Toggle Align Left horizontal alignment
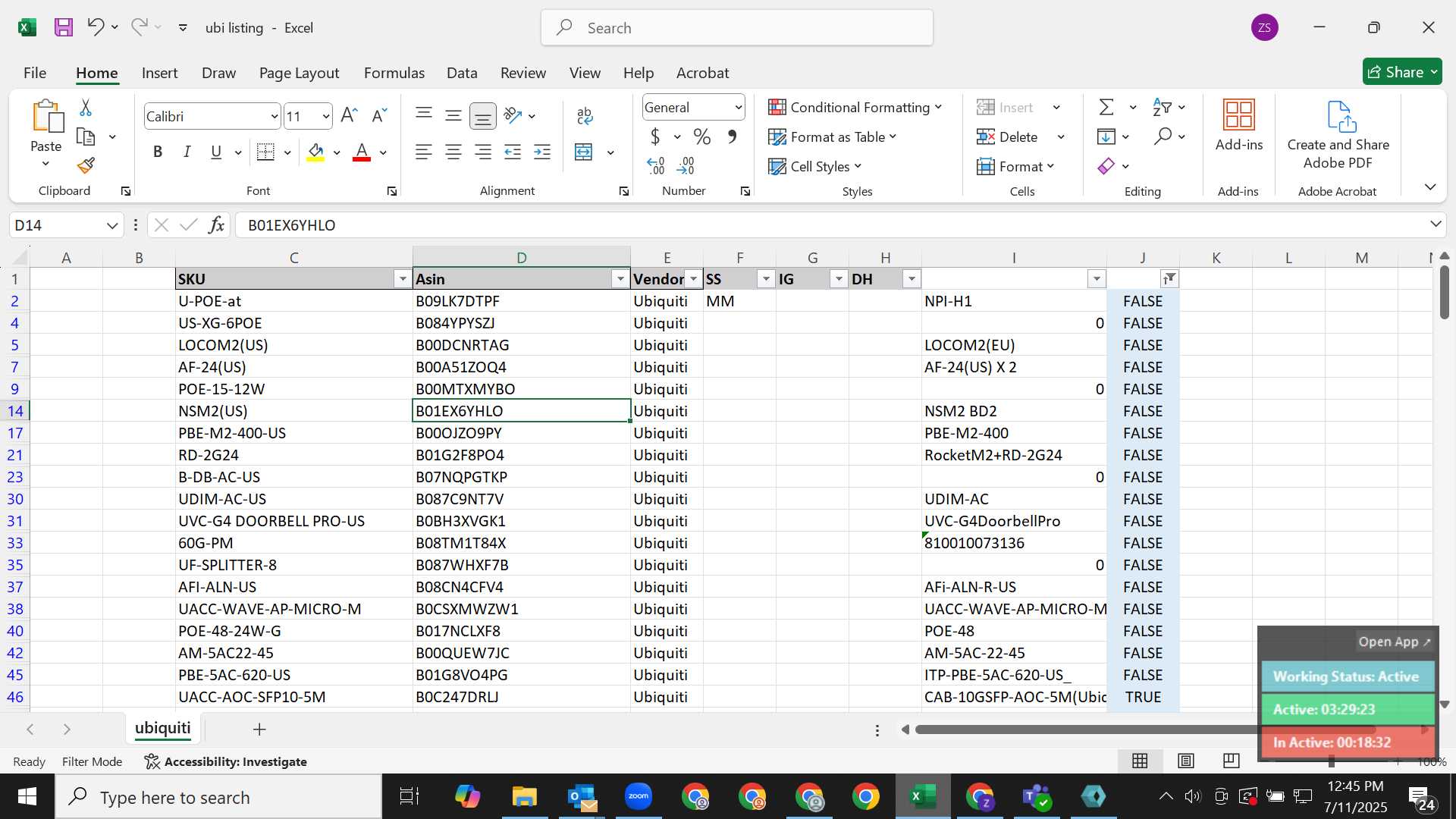The width and height of the screenshot is (1456, 819). click(424, 152)
